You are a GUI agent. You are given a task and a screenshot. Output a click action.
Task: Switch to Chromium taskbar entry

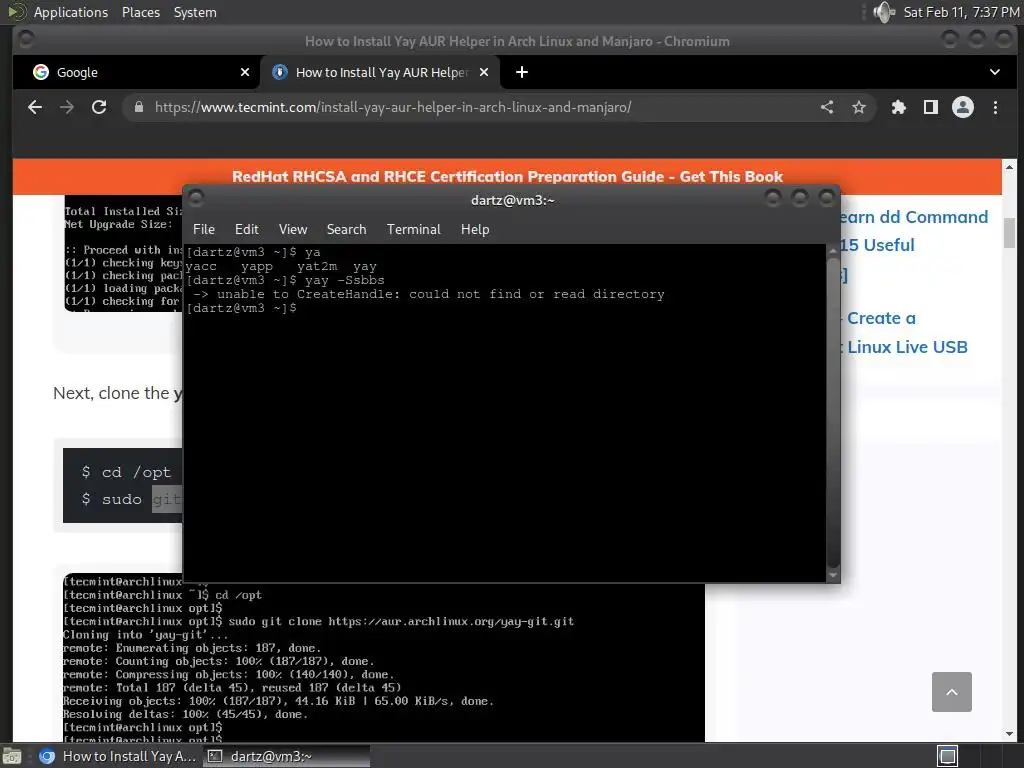pos(118,756)
